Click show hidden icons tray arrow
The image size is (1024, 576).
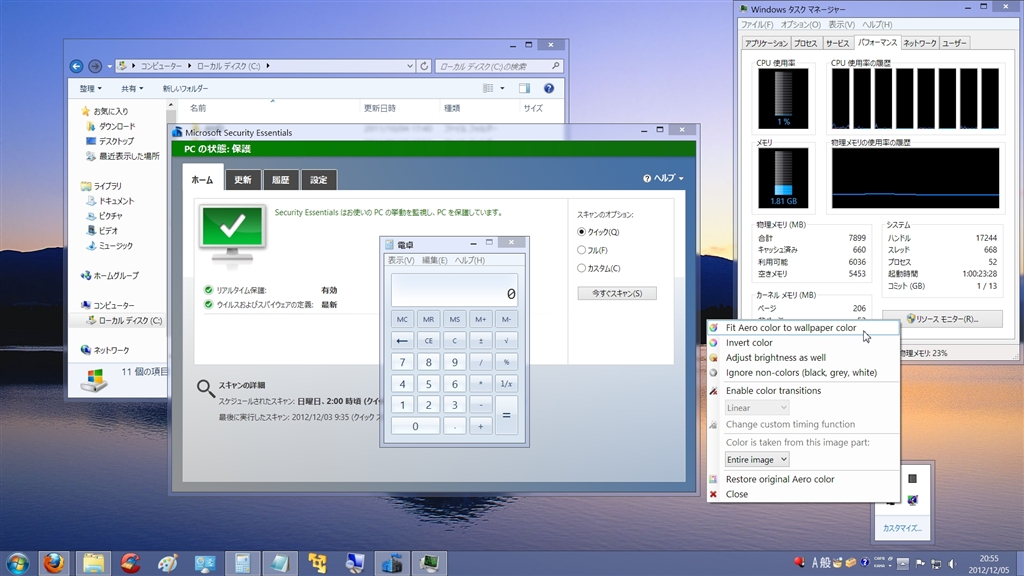(903, 563)
